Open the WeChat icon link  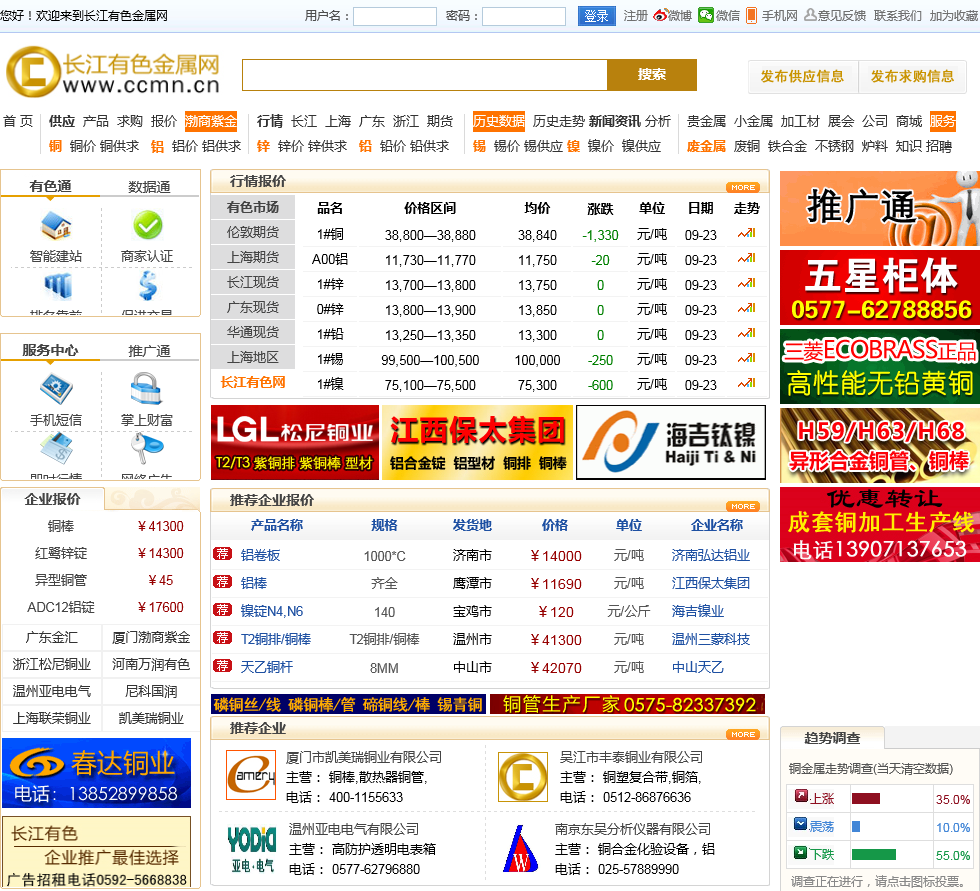point(706,15)
